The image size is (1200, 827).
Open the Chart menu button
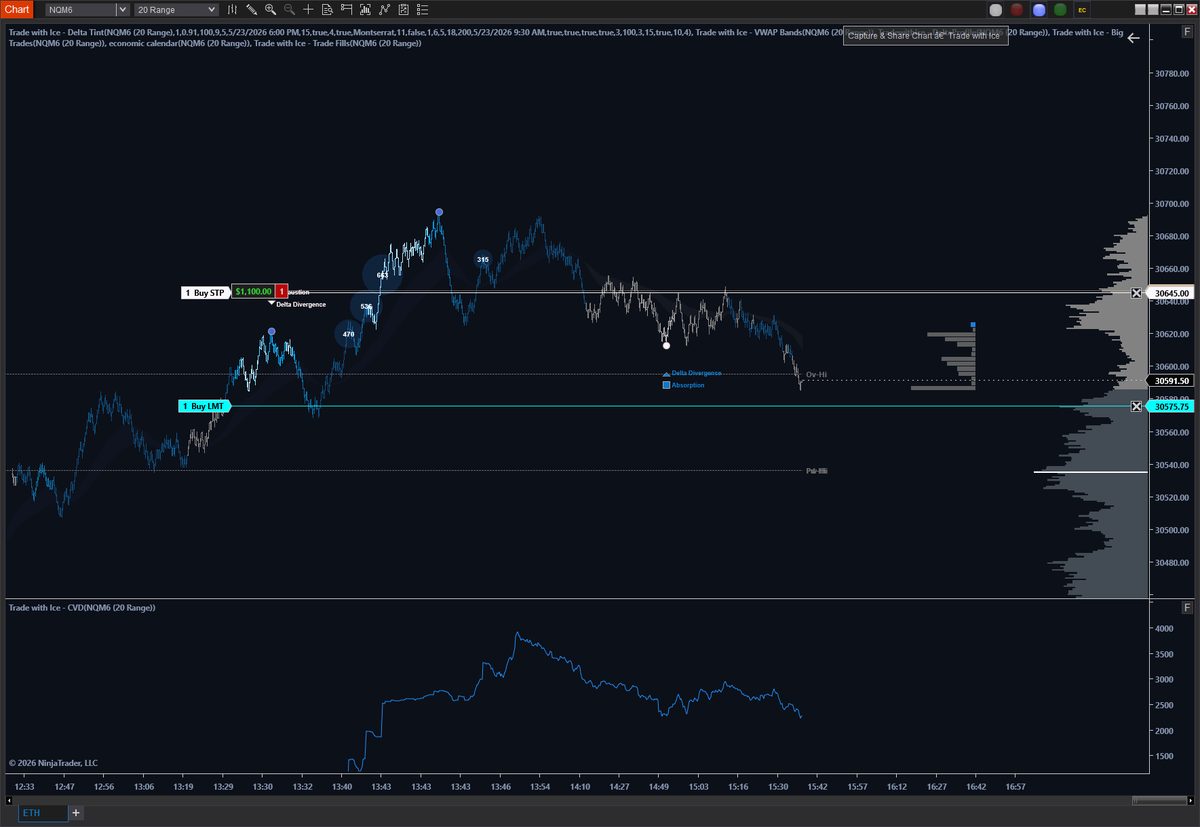click(x=19, y=9)
